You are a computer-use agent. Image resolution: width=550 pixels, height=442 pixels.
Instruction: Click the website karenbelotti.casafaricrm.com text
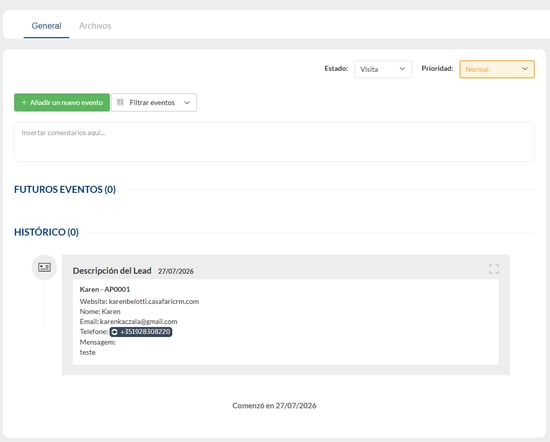point(154,301)
